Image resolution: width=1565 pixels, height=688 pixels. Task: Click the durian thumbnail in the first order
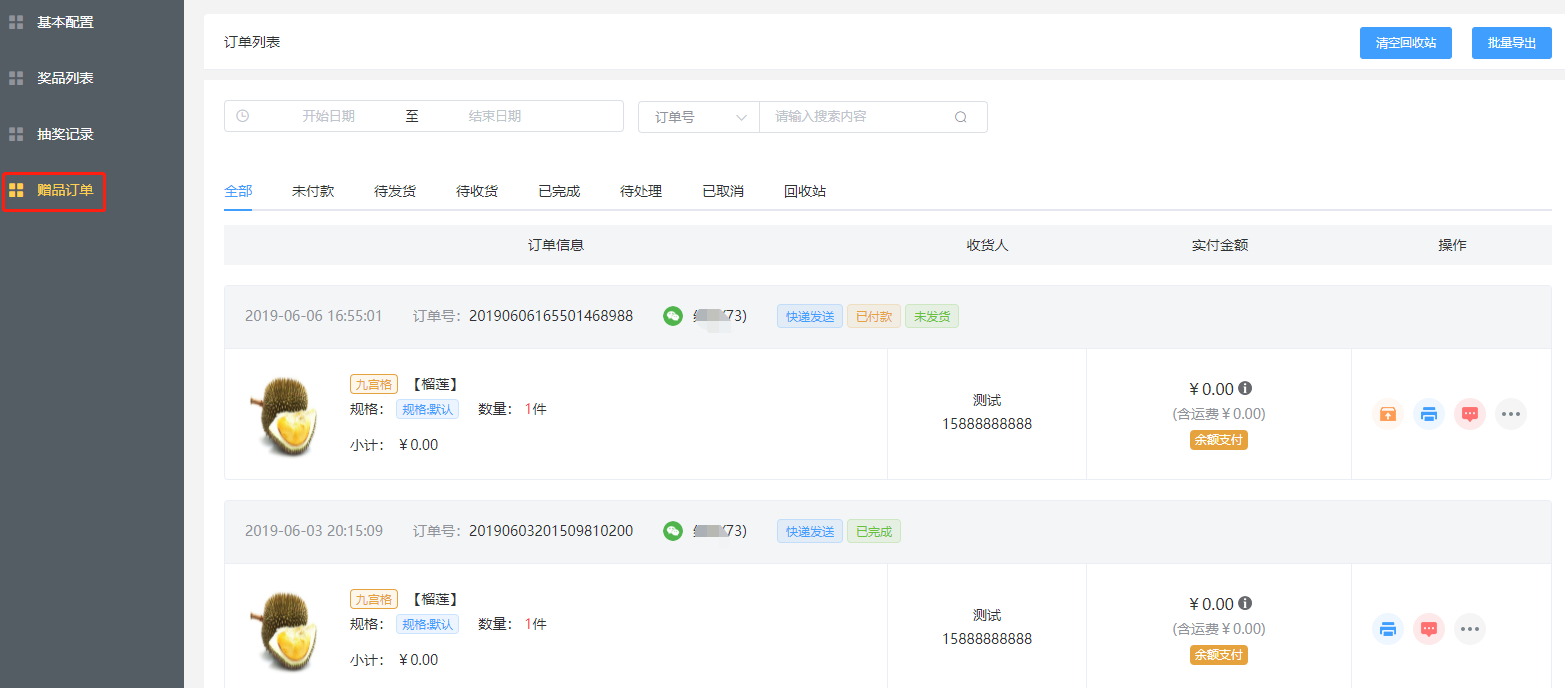pyautogui.click(x=282, y=413)
